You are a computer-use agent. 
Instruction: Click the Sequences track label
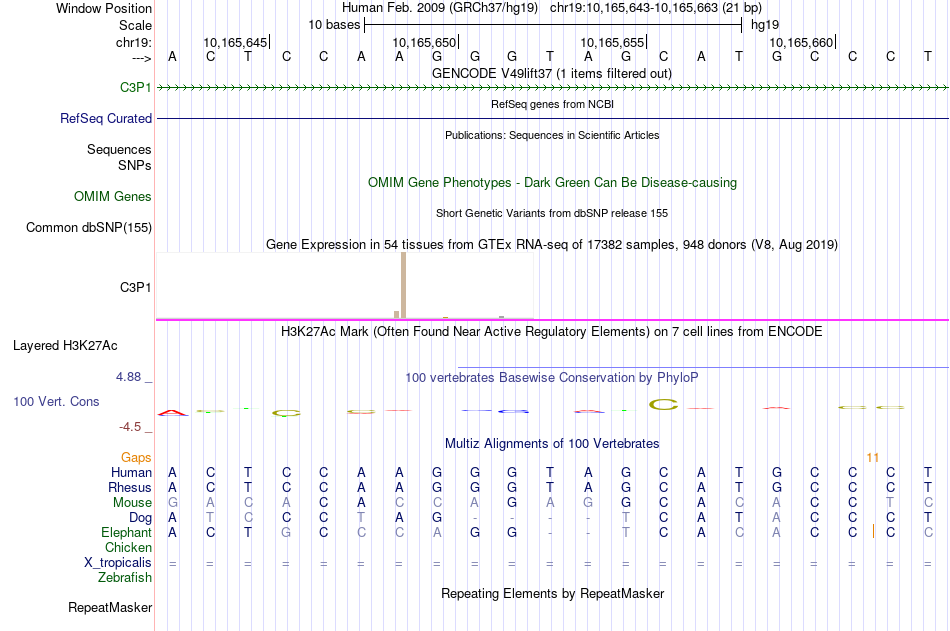click(x=119, y=149)
